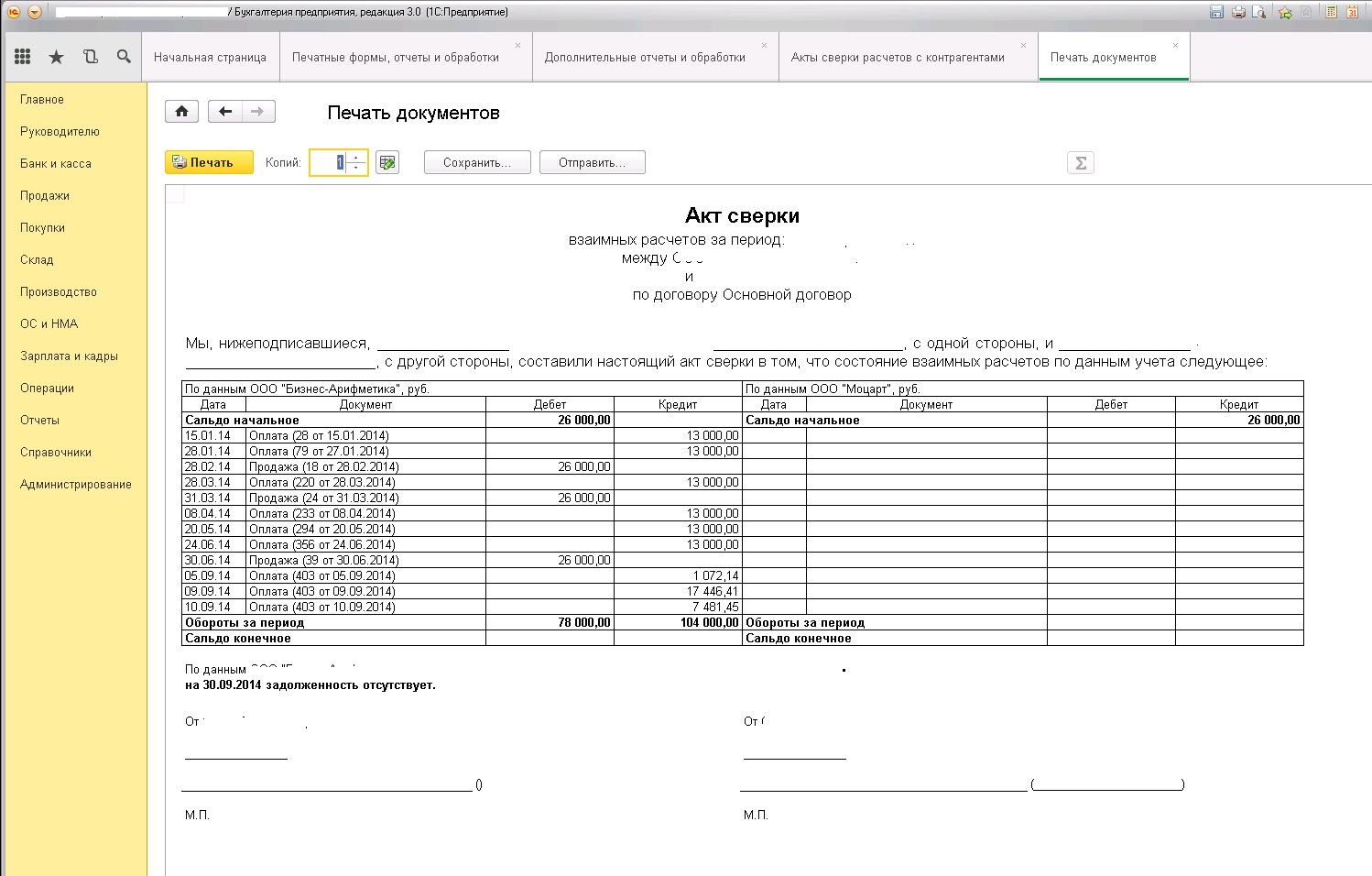Select credit value 17 446,41
The image size is (1372, 876).
678,592
